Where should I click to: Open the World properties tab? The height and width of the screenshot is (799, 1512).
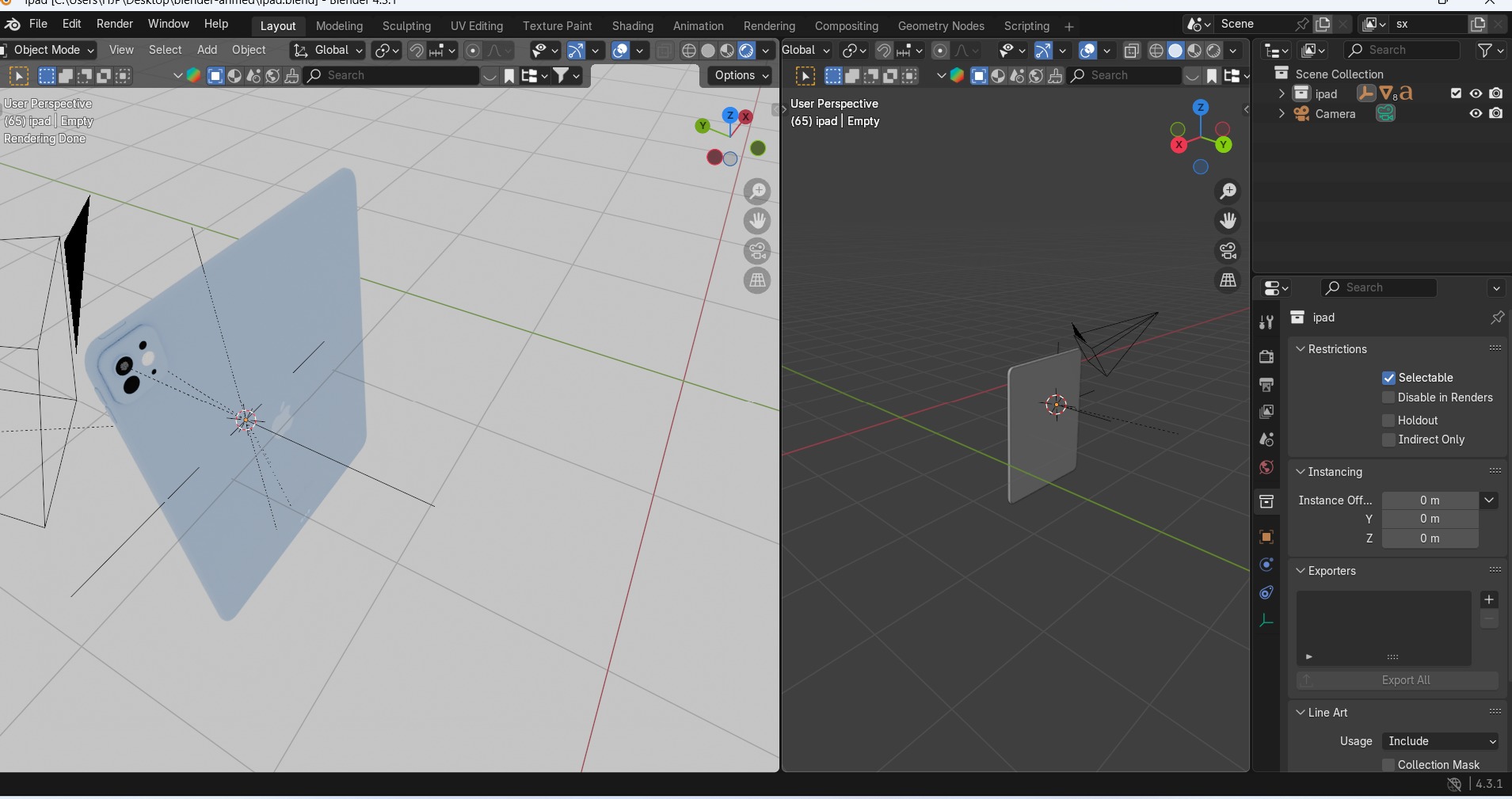(1266, 467)
